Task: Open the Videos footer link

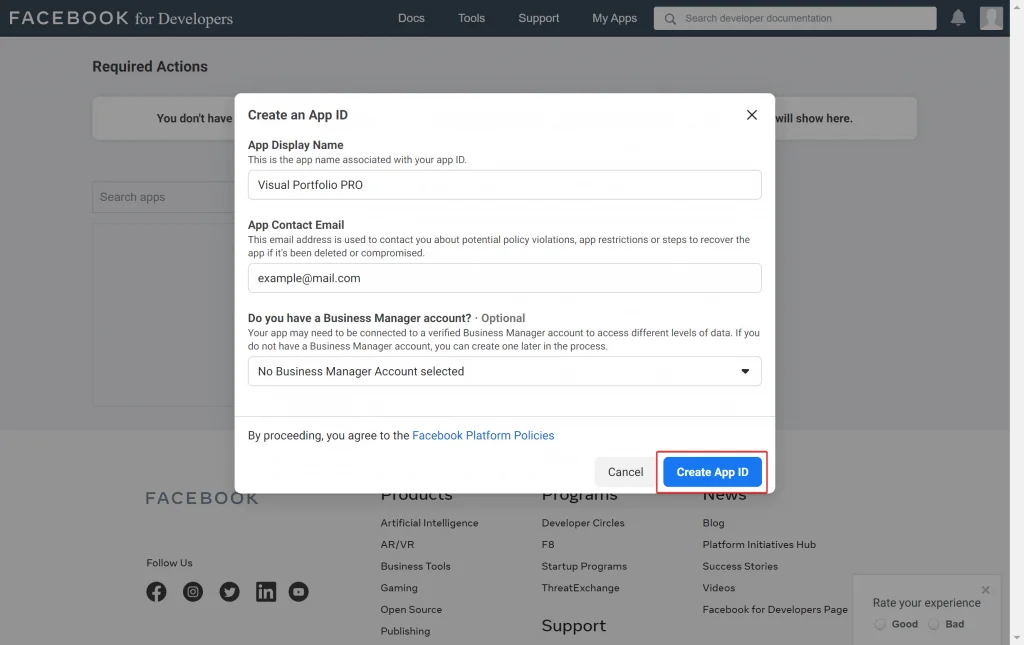Action: (718, 588)
